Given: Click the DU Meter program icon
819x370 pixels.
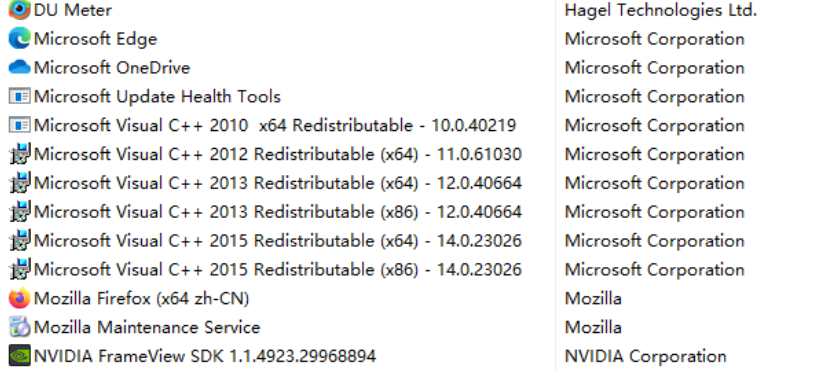Looking at the screenshot, I should coord(19,9).
